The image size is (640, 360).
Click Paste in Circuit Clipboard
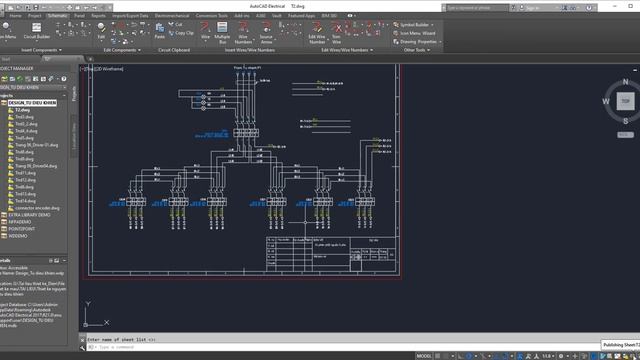[160, 31]
